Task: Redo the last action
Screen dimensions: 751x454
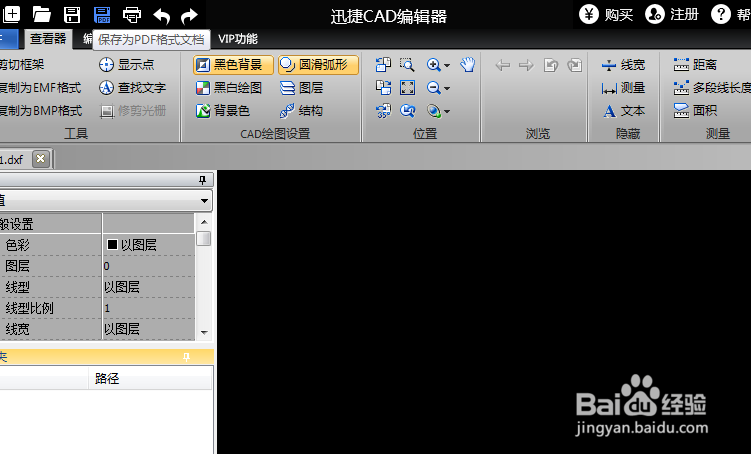Action: 190,15
